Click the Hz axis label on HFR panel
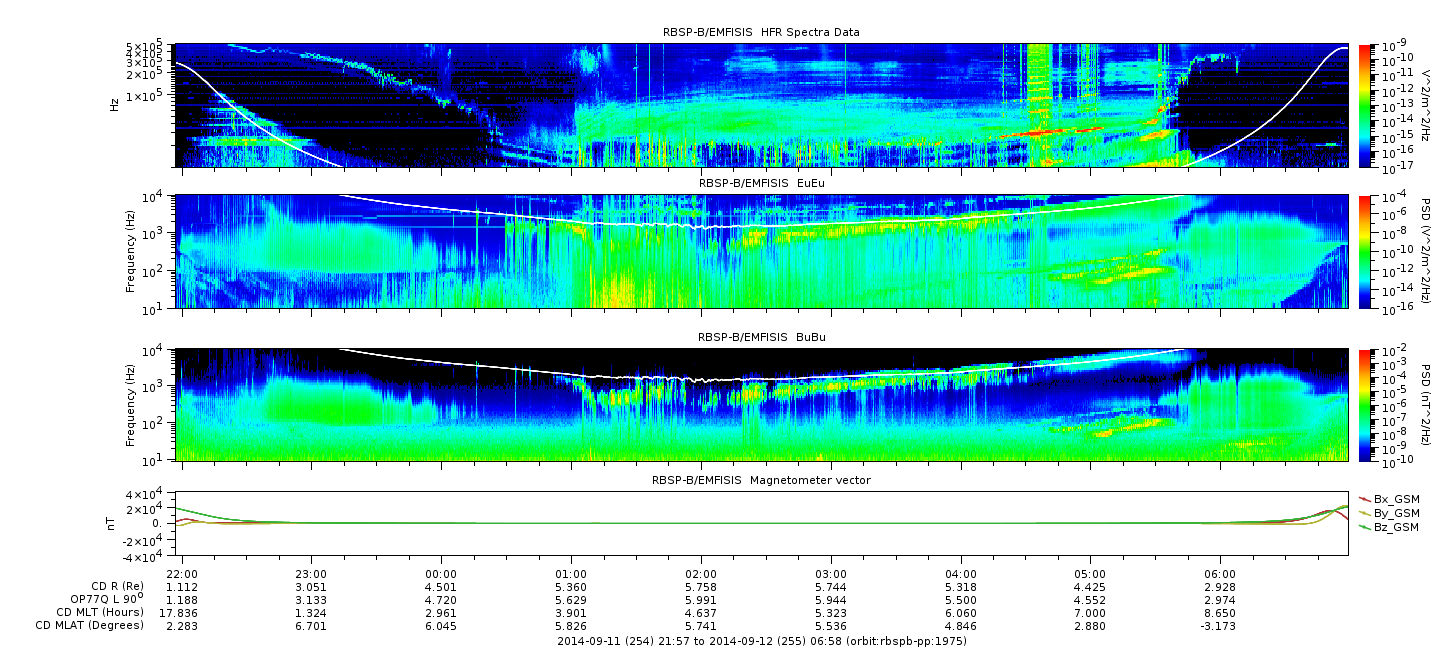This screenshot has width=1447, height=658. click(x=114, y=105)
